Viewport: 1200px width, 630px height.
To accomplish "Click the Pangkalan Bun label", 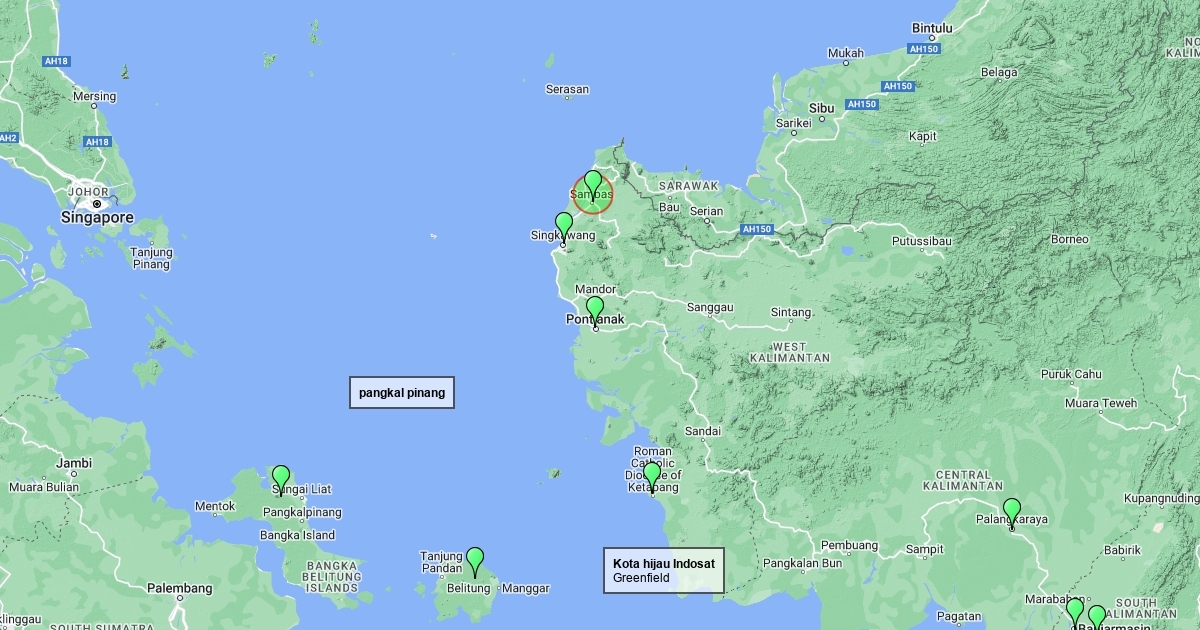I will [x=802, y=563].
